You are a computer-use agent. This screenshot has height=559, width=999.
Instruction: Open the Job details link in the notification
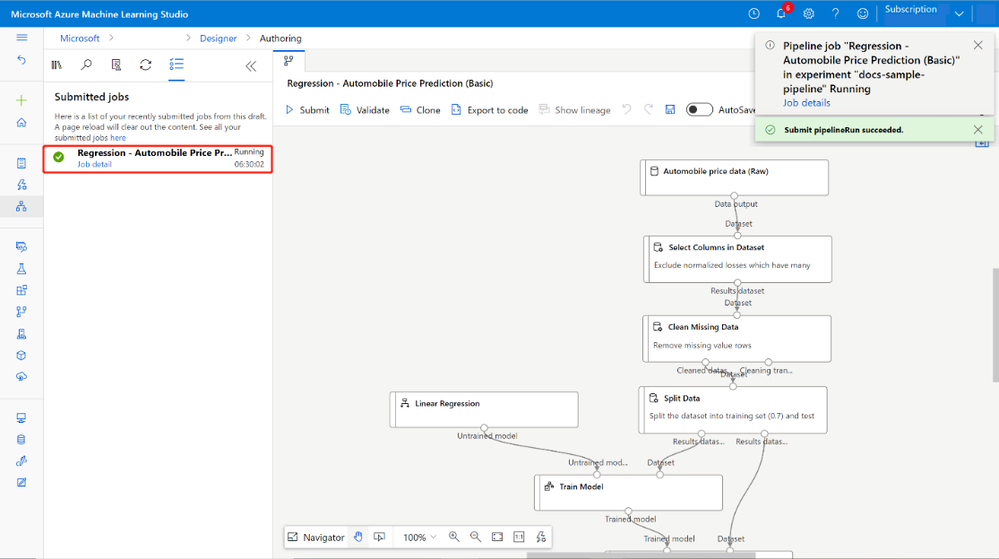pyautogui.click(x=806, y=103)
